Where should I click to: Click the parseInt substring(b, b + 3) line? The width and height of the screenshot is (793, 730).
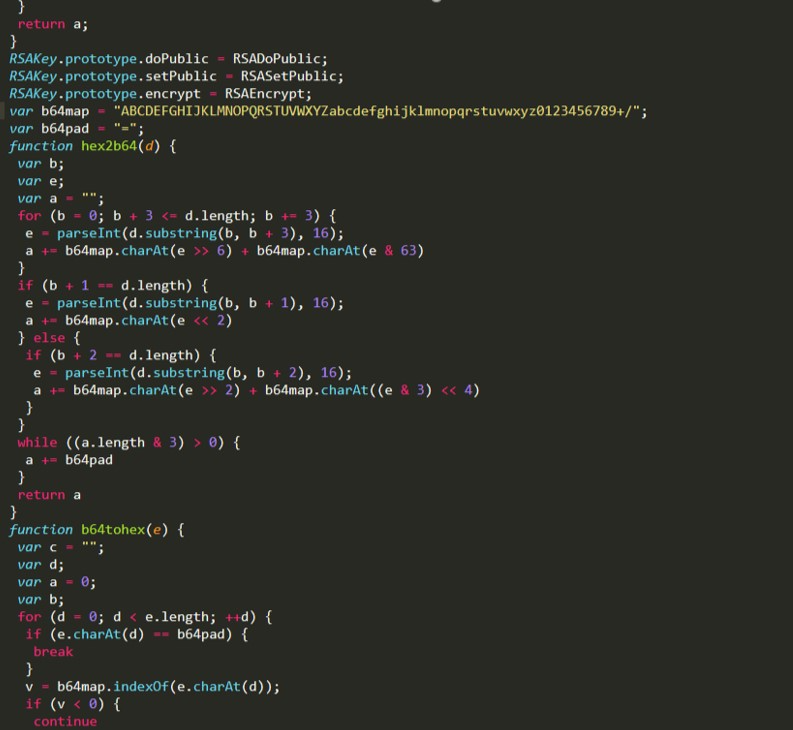pyautogui.click(x=185, y=233)
